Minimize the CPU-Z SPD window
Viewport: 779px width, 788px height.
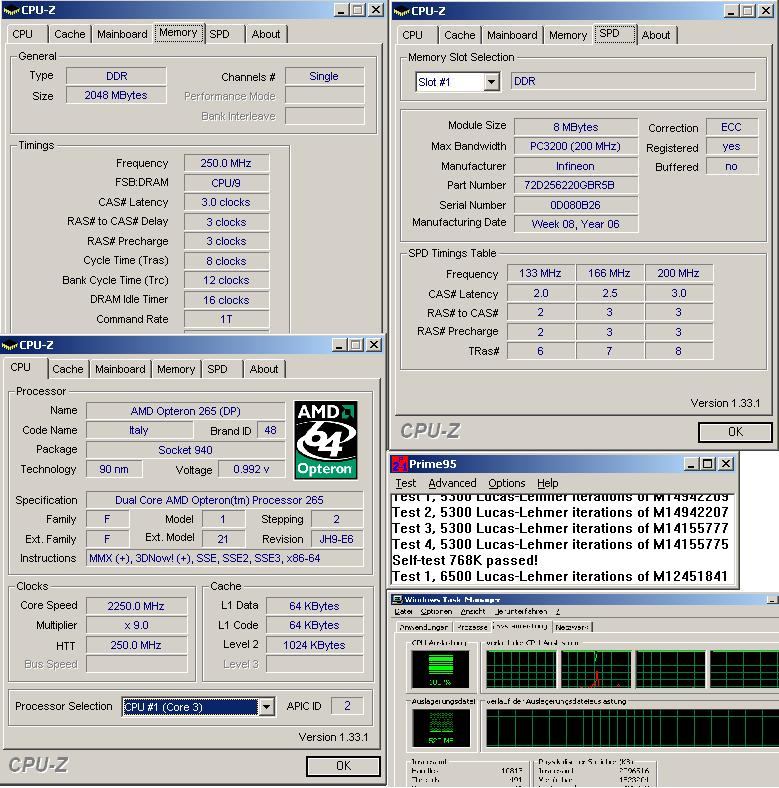click(x=731, y=11)
